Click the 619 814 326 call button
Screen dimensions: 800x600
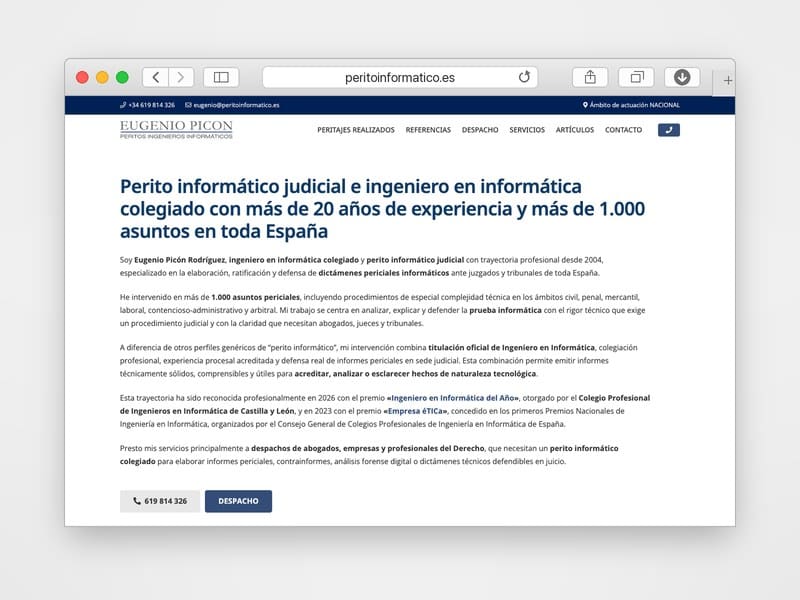[160, 501]
